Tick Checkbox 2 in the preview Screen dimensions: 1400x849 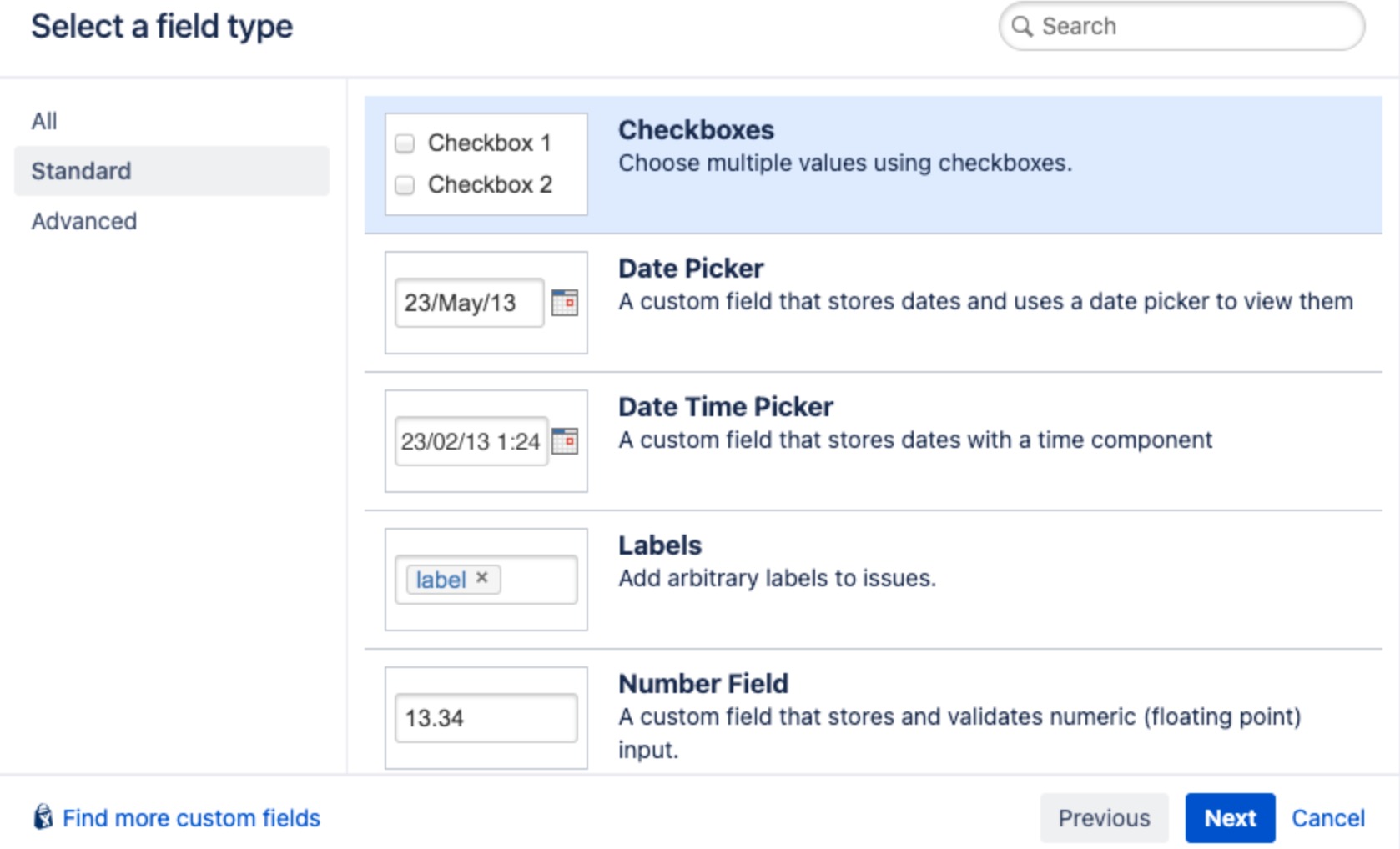405,185
